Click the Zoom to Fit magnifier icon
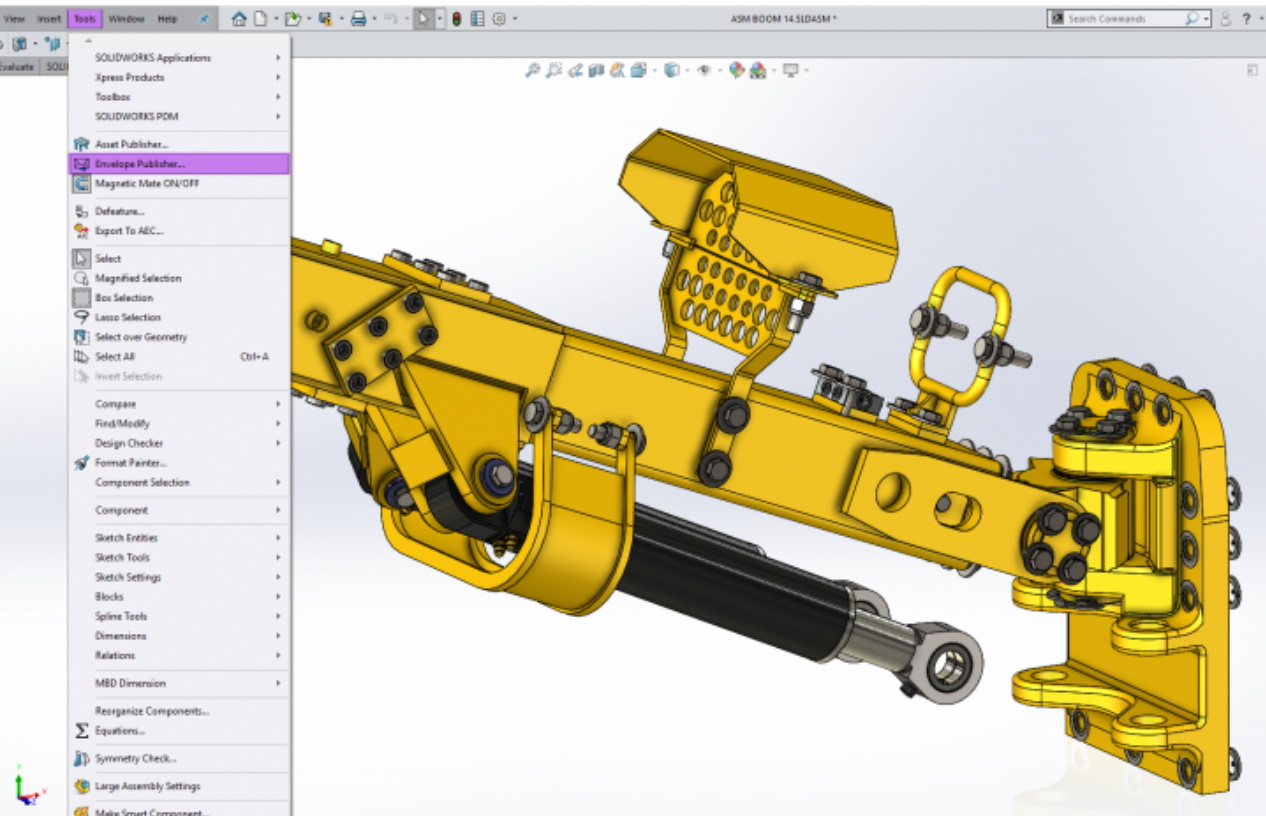This screenshot has height=816, width=1266. tap(533, 70)
